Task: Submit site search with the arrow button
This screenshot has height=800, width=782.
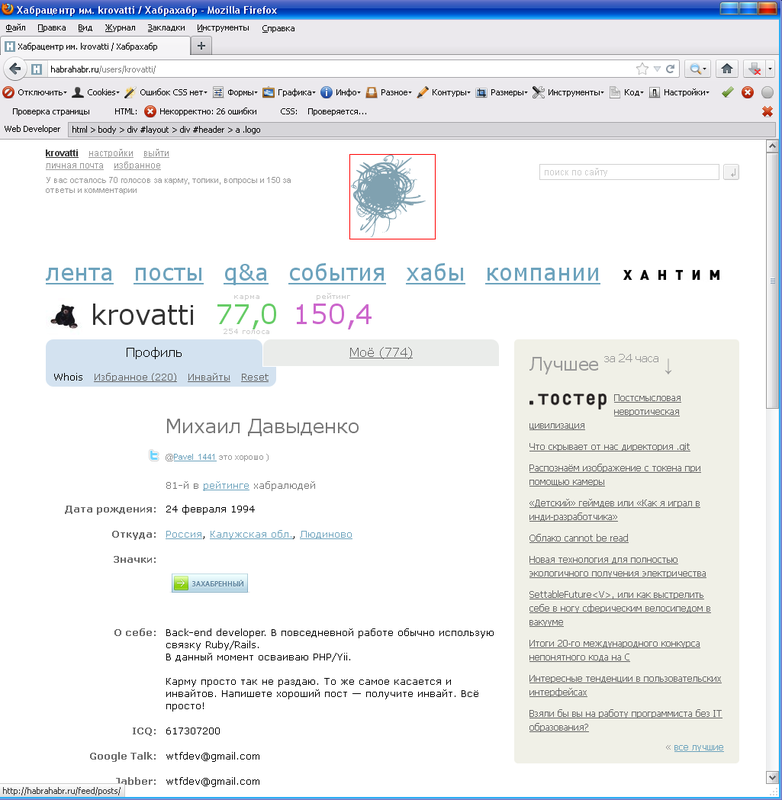Action: point(731,172)
